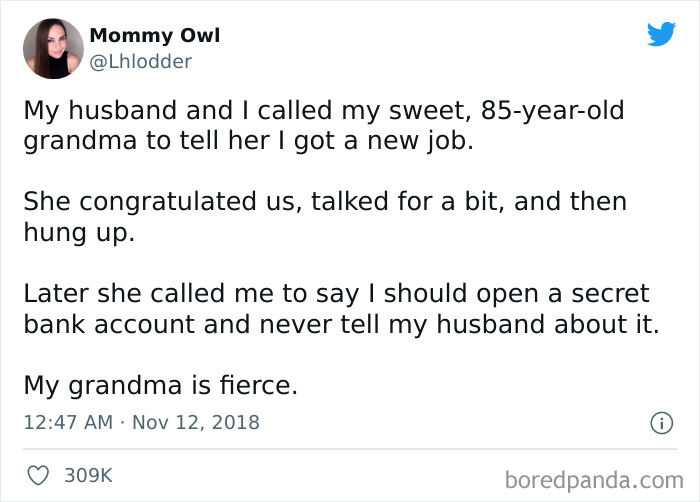Click the Nov 12, 2018 date
Viewport: 700px width, 502px height.
[x=194, y=422]
